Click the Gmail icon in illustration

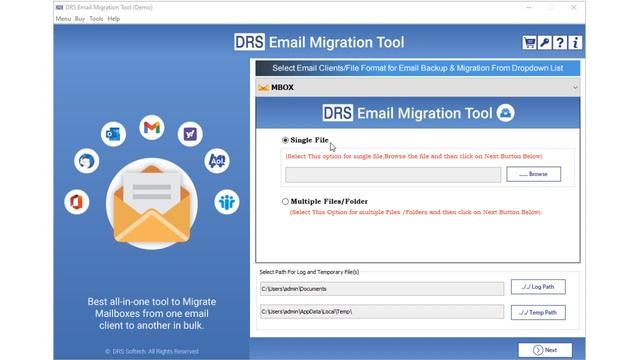click(x=151, y=128)
